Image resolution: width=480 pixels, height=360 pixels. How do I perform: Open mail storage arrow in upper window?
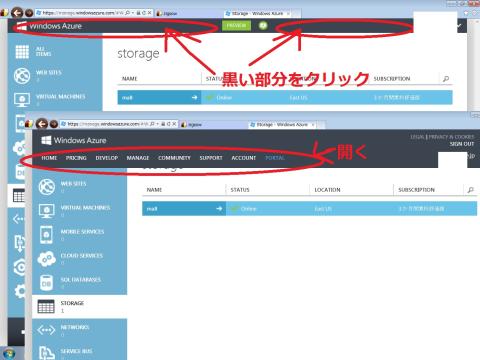click(x=194, y=98)
